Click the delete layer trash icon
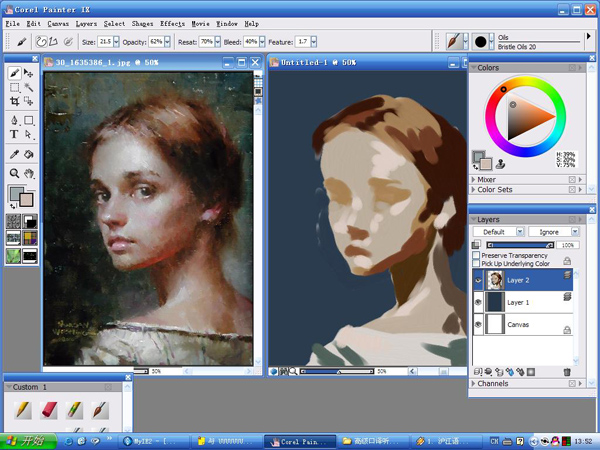 pos(567,372)
